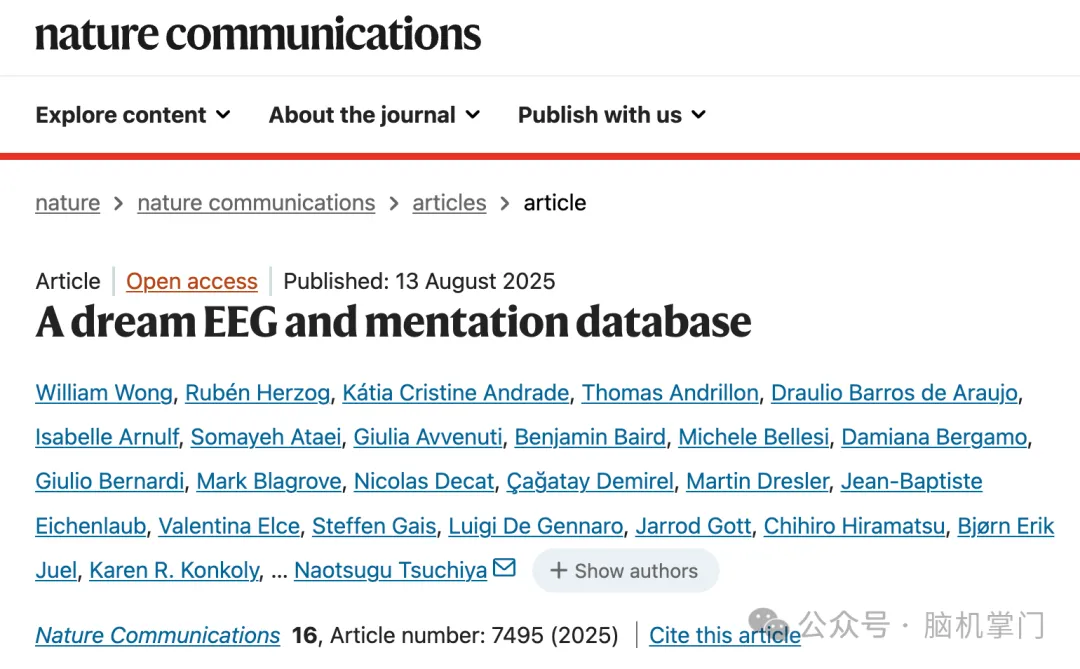1080x669 pixels.
Task: Click the Open access link
Action: (x=192, y=282)
